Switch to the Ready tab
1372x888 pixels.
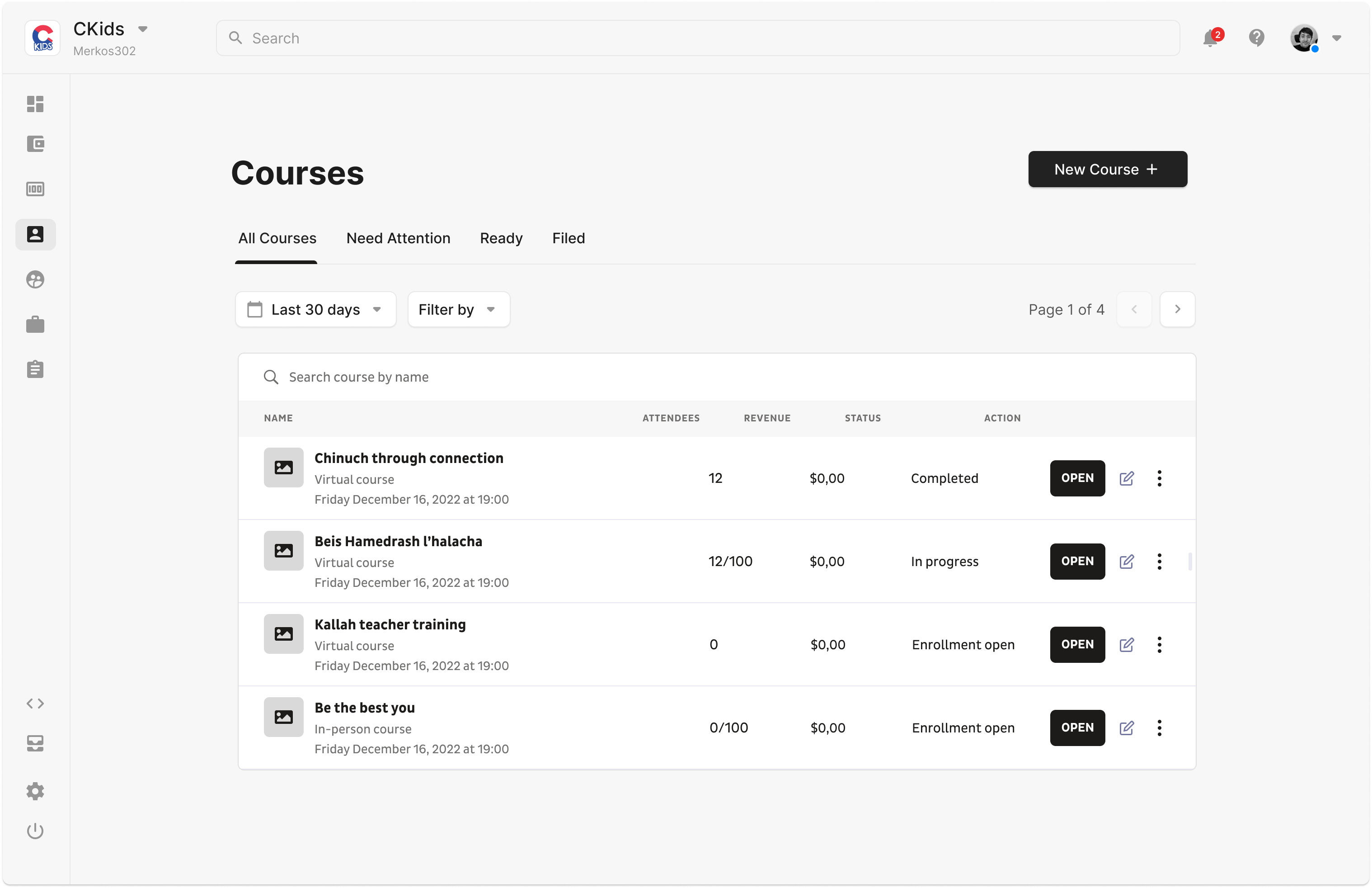pyautogui.click(x=501, y=238)
